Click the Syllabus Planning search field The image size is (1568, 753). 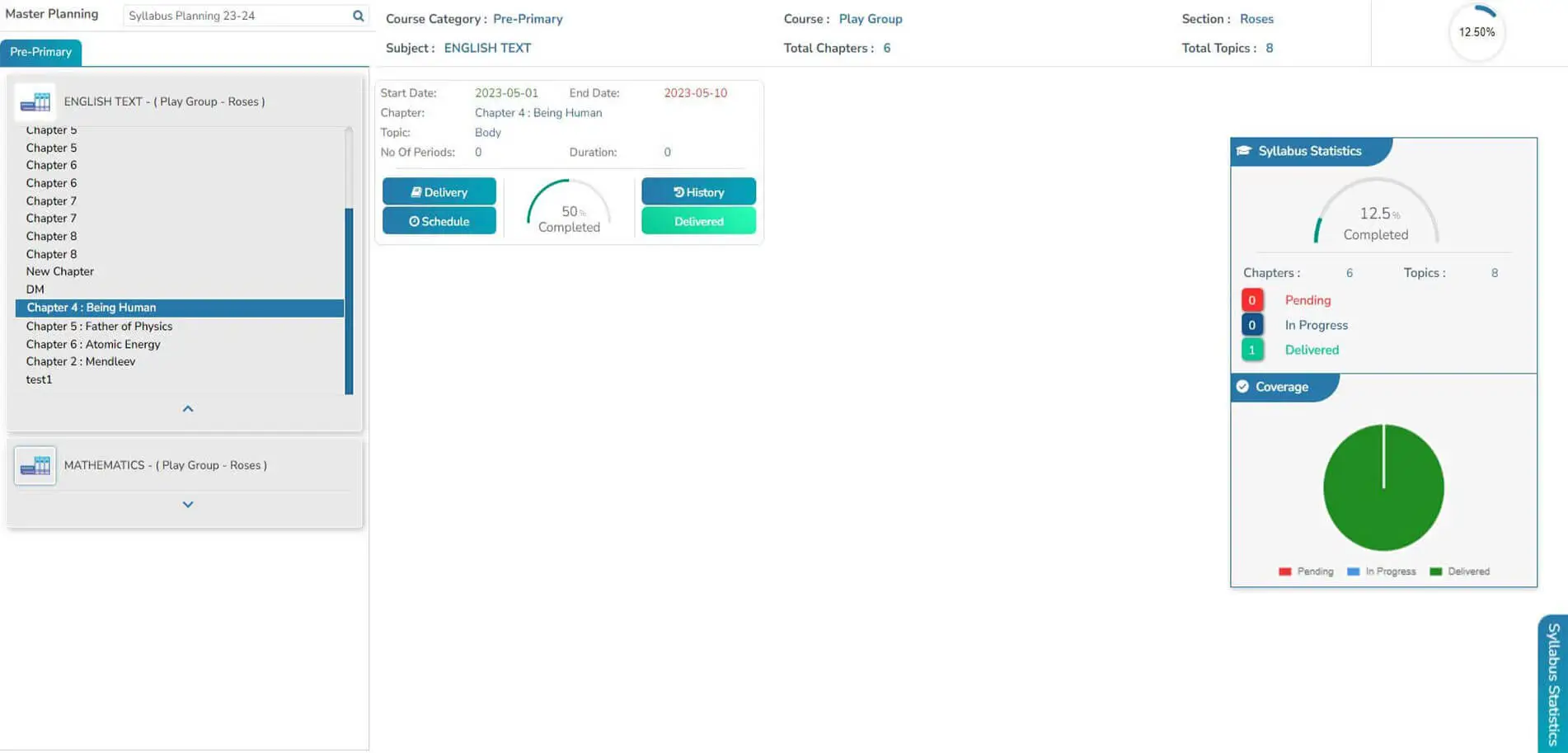[x=236, y=16]
